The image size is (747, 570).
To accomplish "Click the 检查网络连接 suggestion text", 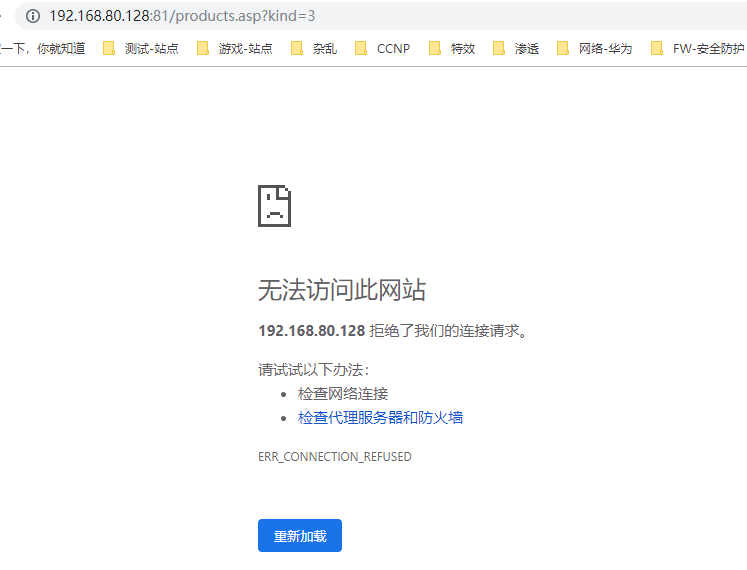I will pos(343,394).
